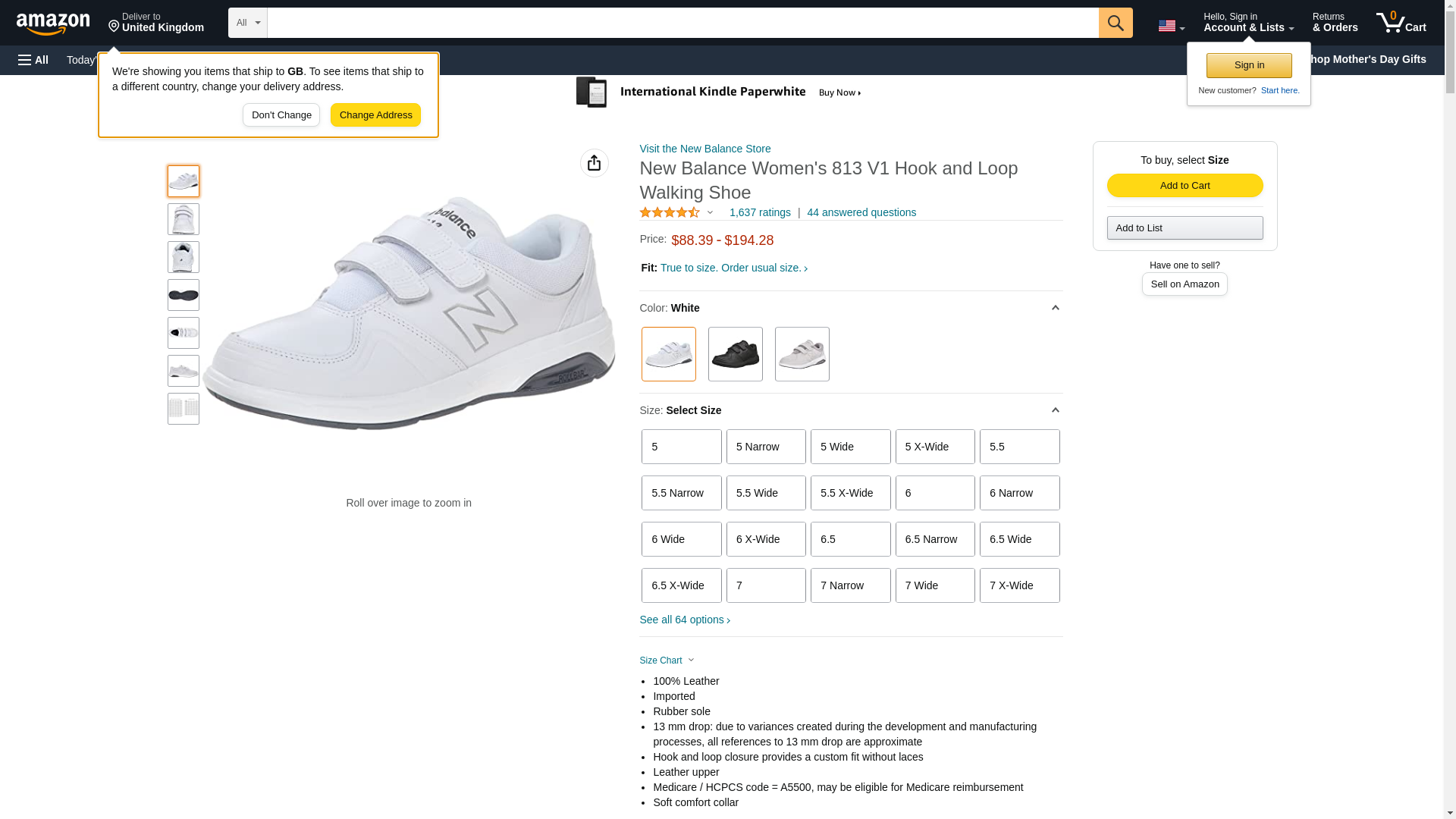Open the All hamburger menu
This screenshot has height=819, width=1456.
tap(33, 60)
